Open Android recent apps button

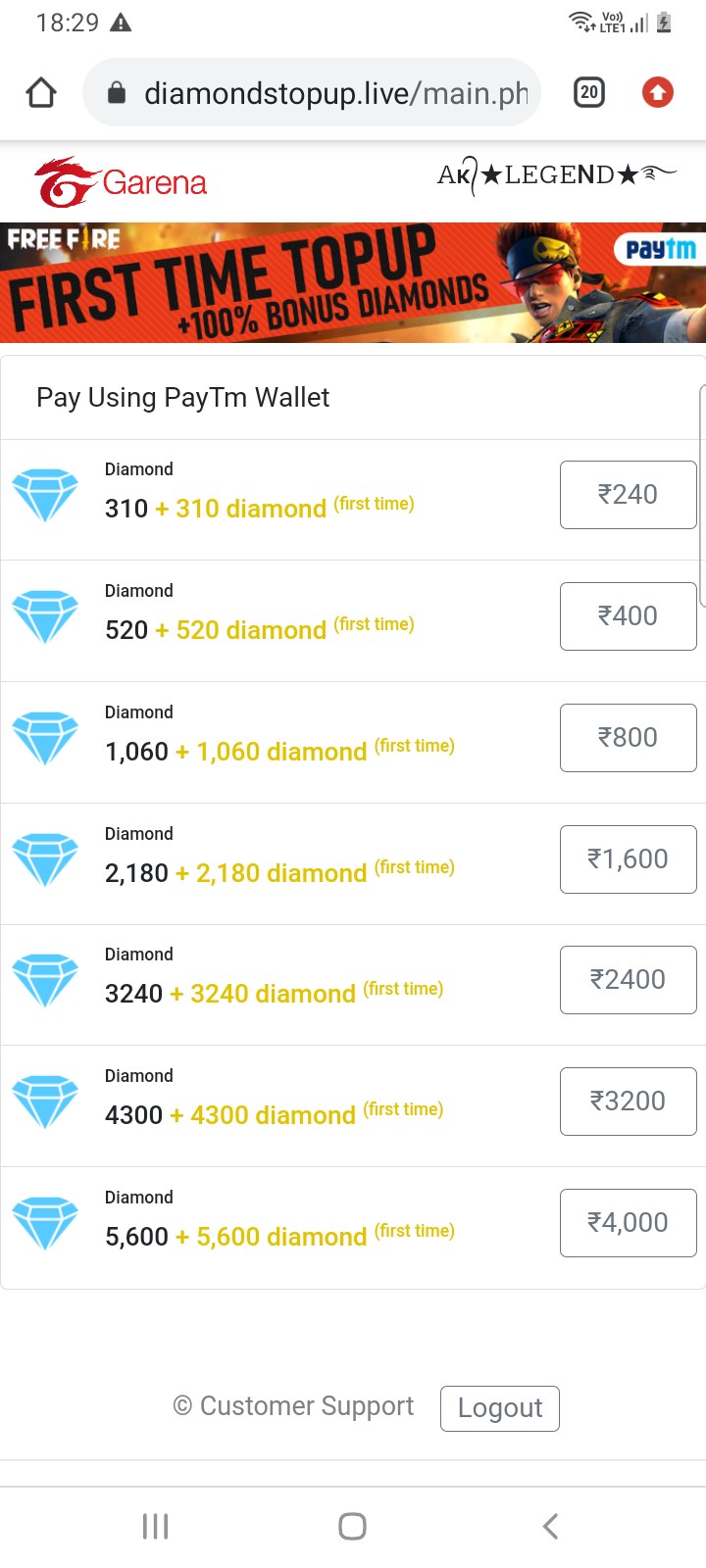156,1526
